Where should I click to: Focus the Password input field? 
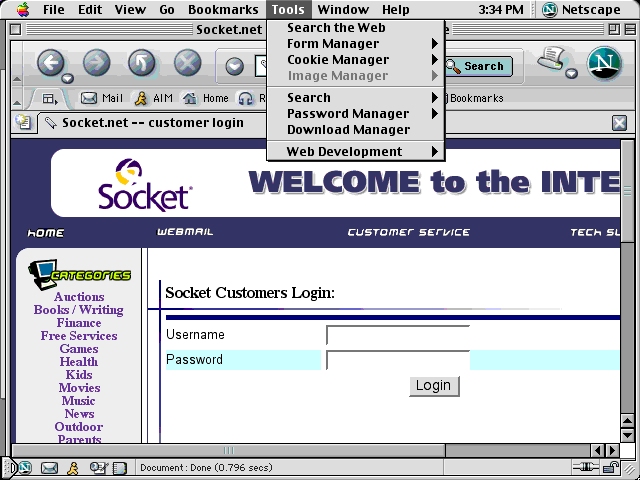[398, 360]
